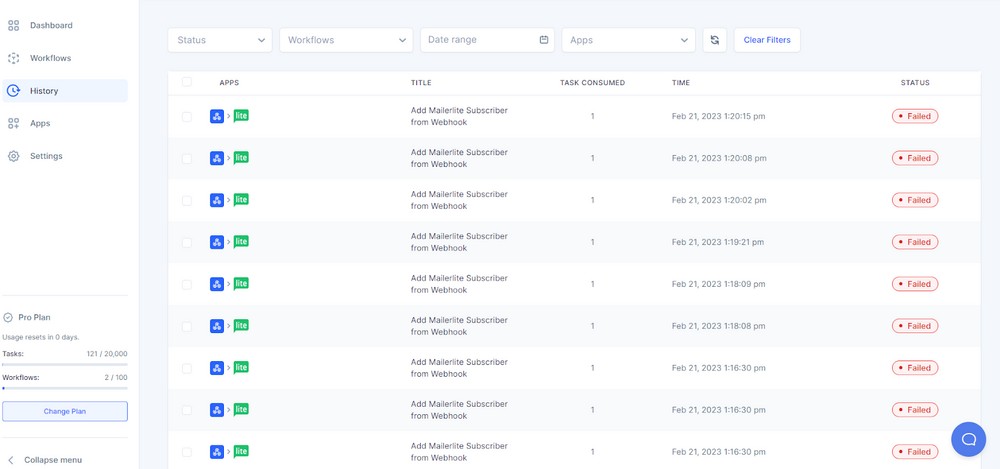Viewport: 1000px width, 469px height.
Task: Click '121 / 20,000' tasks usage value
Action: tap(107, 354)
